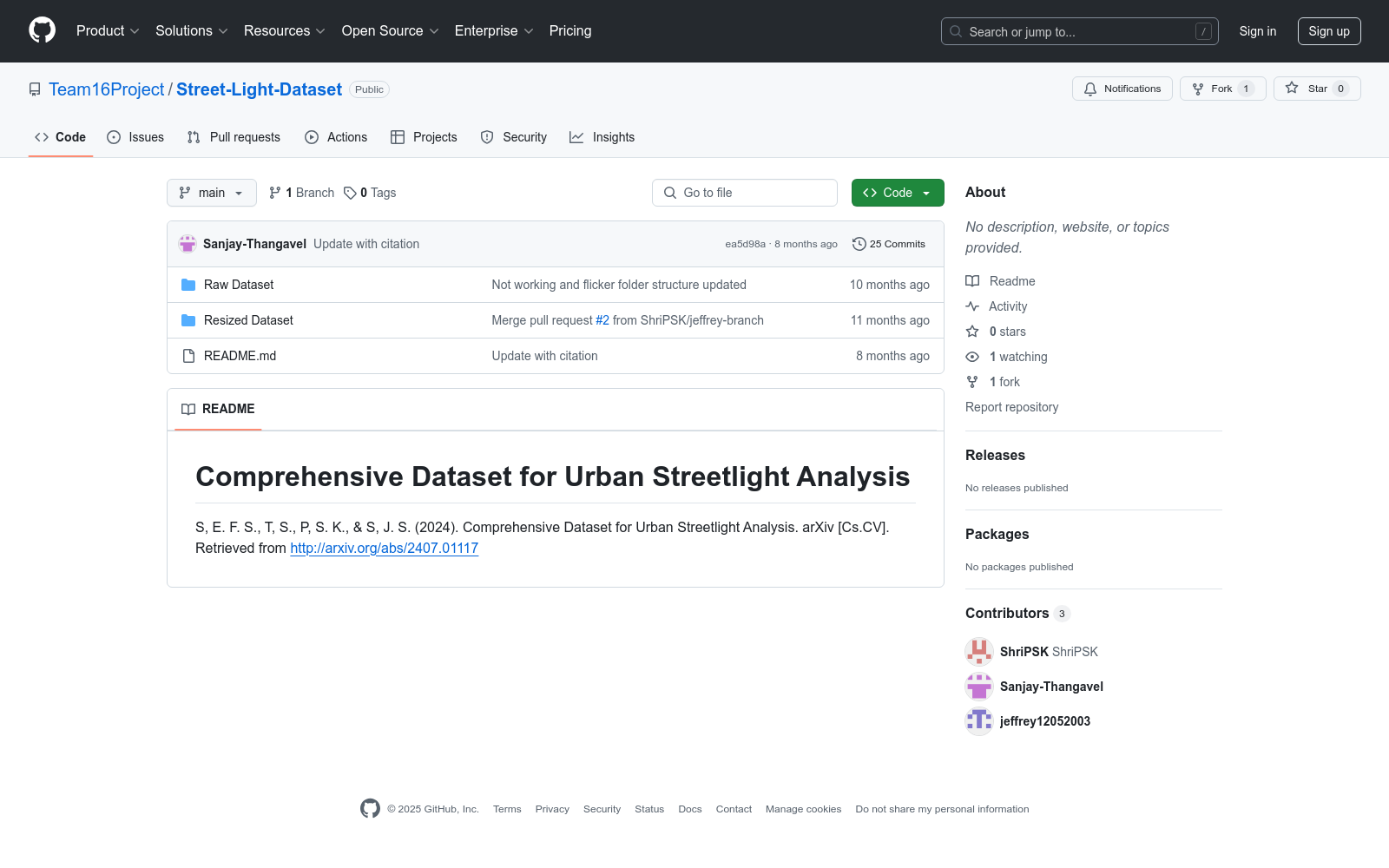Open the Resized Dataset folder

coord(248,320)
